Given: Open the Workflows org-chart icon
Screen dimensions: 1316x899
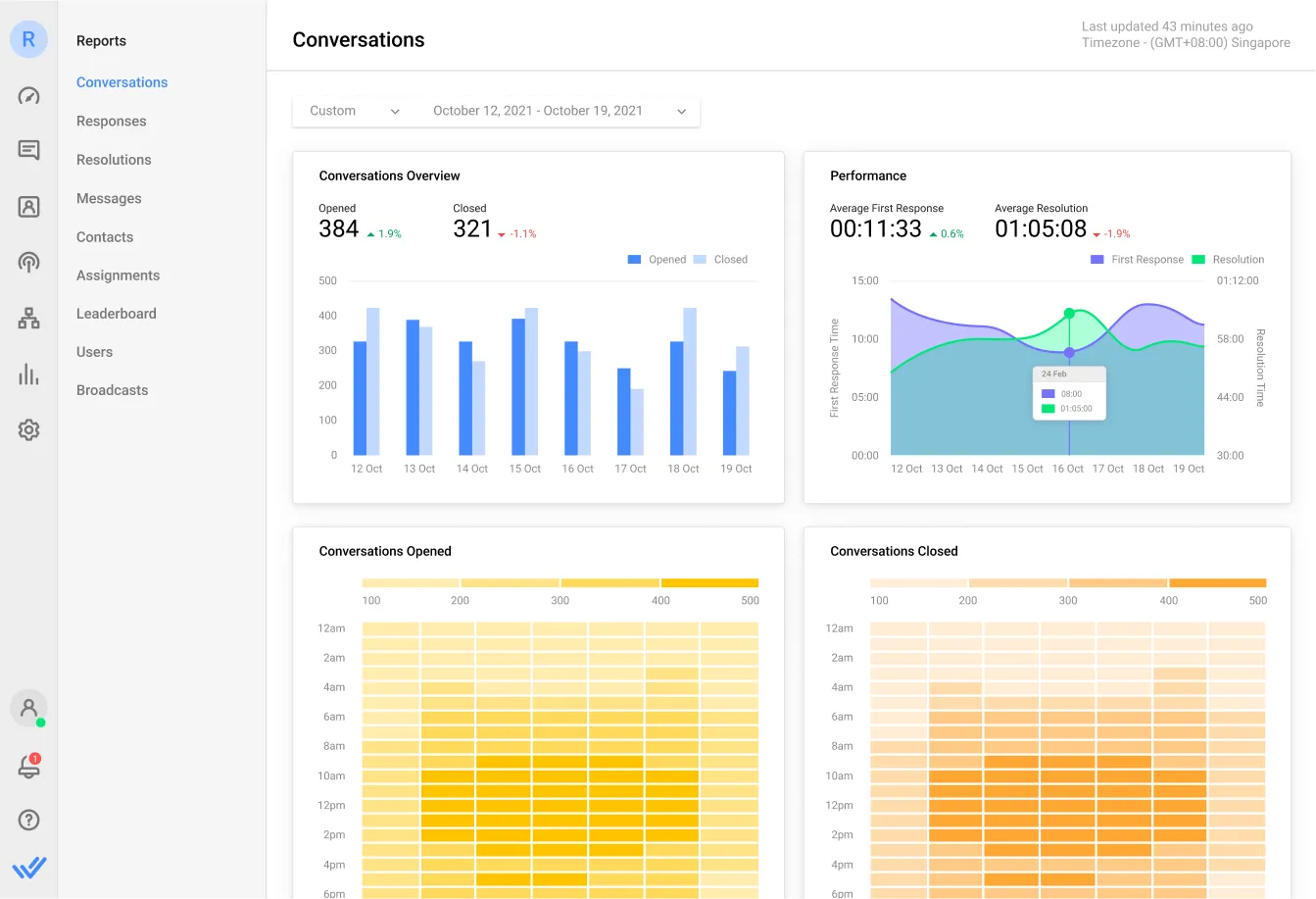Looking at the screenshot, I should pyautogui.click(x=28, y=318).
